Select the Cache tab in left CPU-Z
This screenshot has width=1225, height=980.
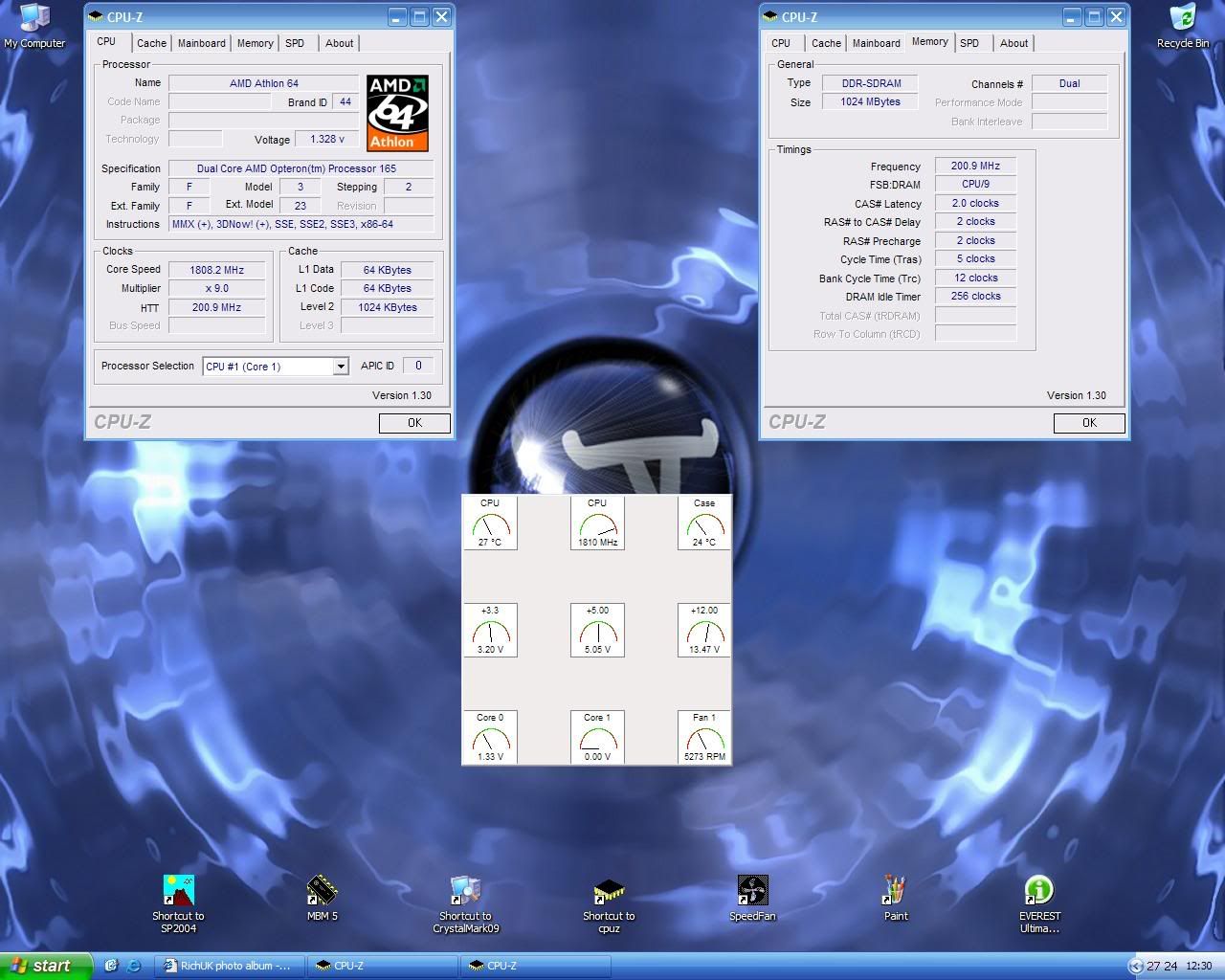[x=151, y=43]
